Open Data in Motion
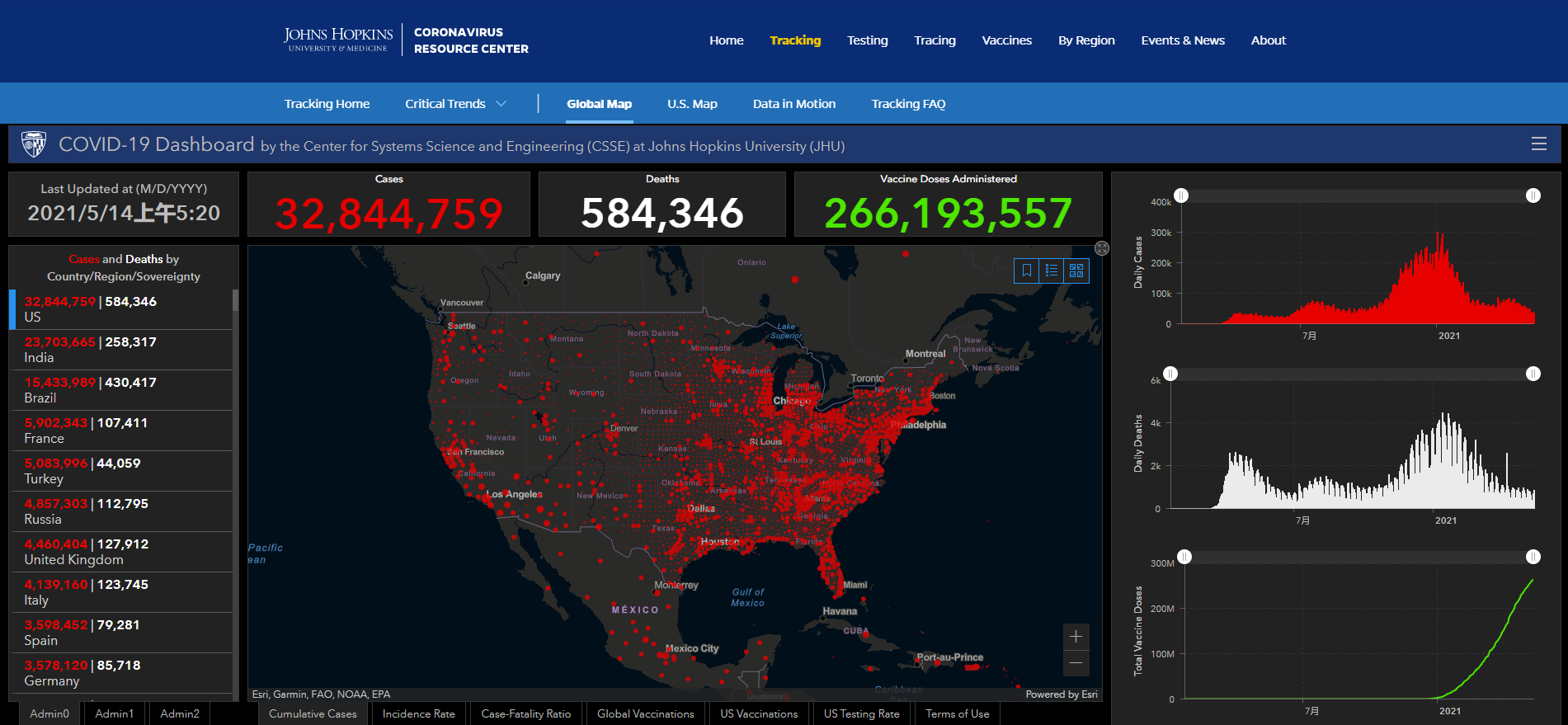This screenshot has height=725, width=1568. point(794,104)
